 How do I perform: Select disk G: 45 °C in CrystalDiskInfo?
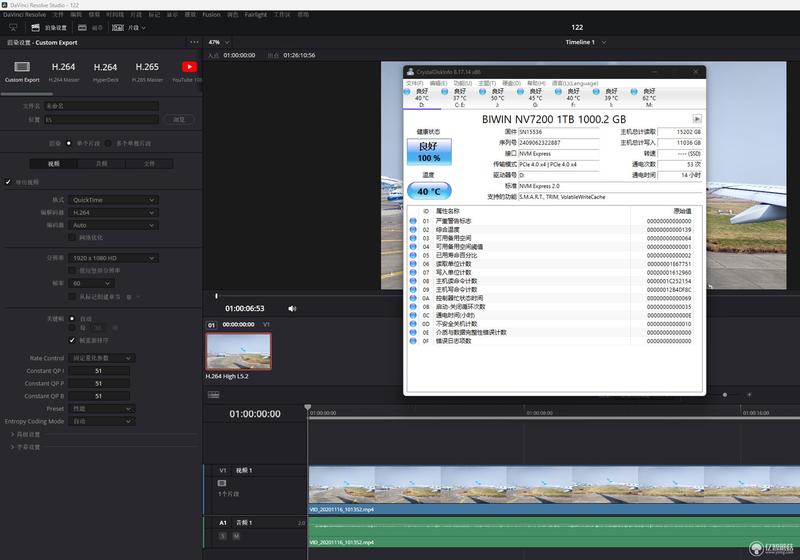click(535, 97)
